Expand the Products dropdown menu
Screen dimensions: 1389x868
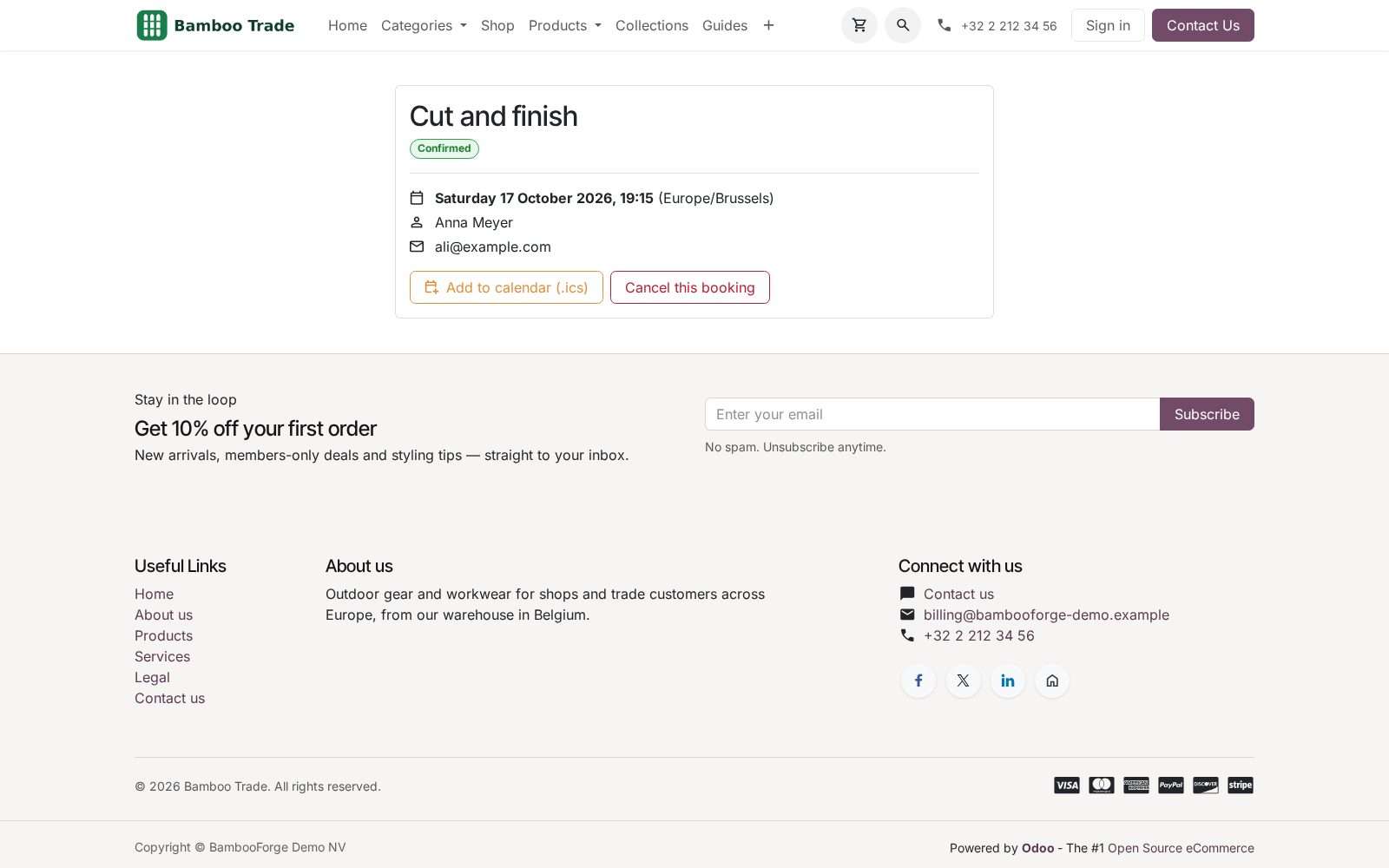point(565,25)
